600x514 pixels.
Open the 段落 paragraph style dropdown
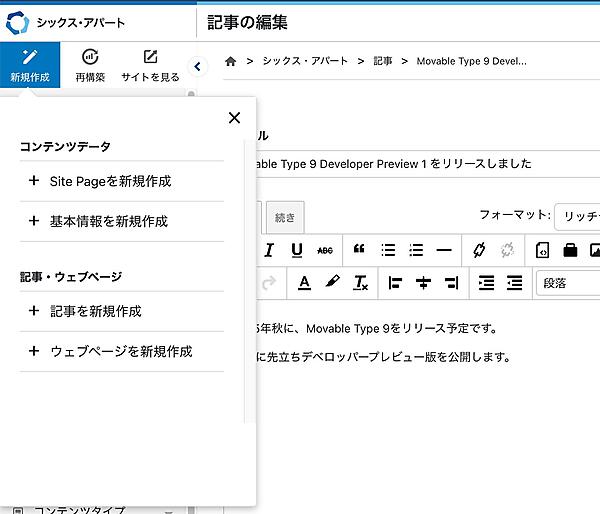click(x=566, y=283)
